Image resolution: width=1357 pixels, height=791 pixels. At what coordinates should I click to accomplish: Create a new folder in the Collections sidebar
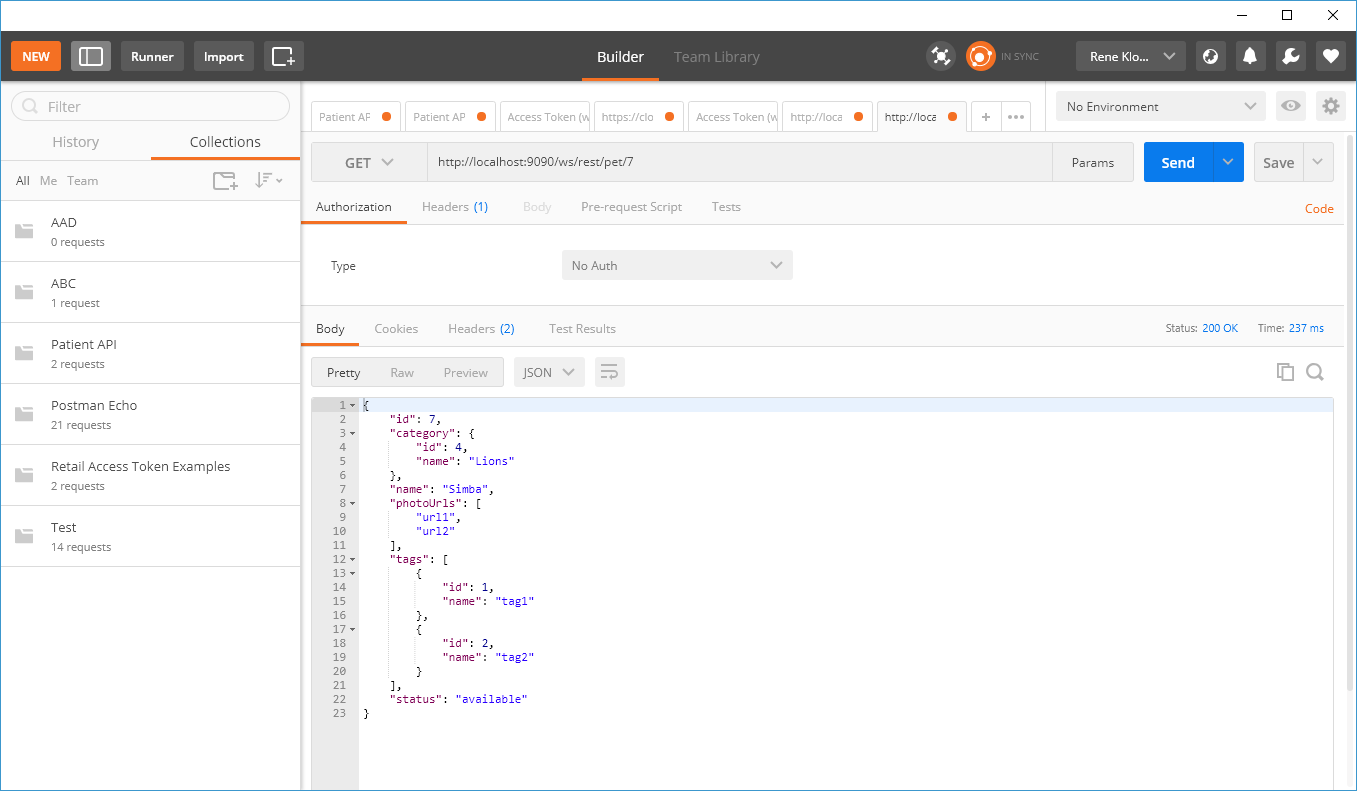click(x=224, y=180)
